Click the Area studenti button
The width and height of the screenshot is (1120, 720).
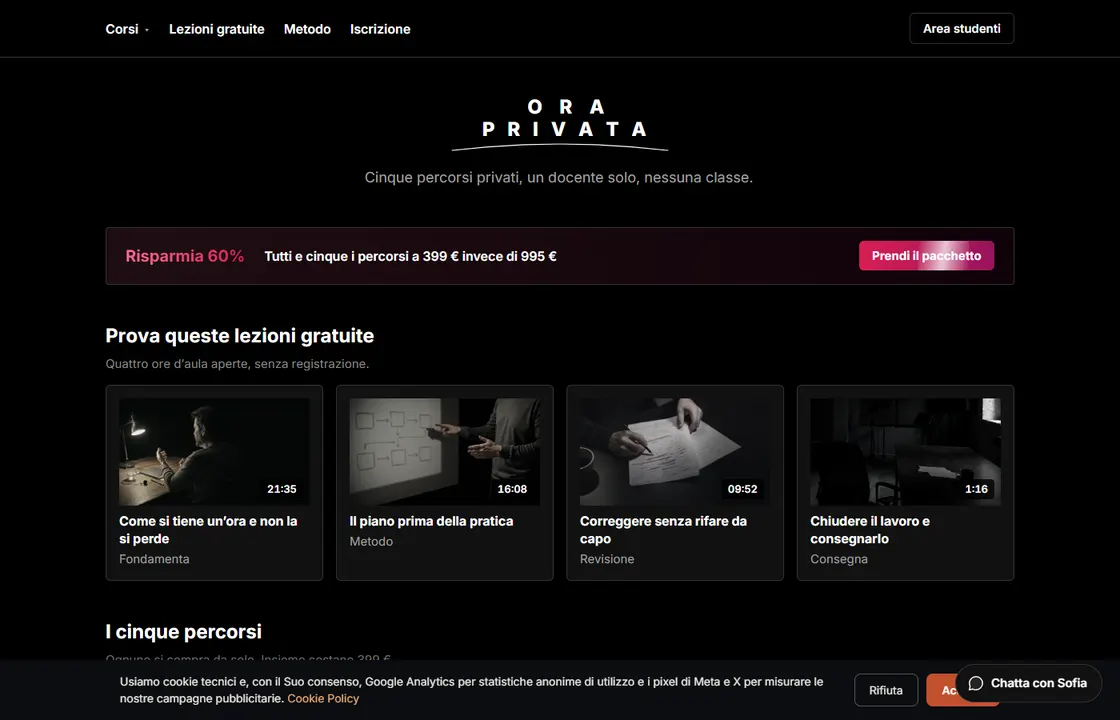click(x=961, y=29)
